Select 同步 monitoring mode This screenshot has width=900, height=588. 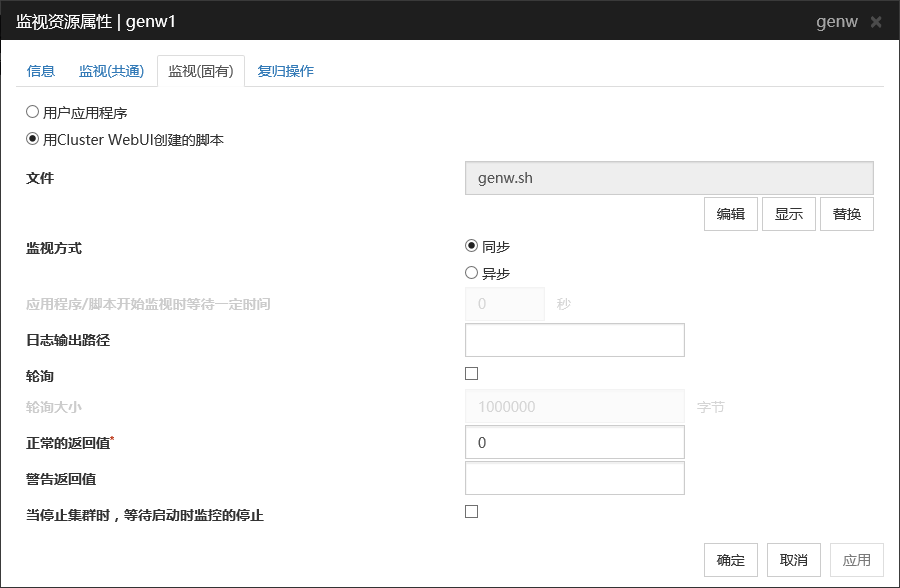pyautogui.click(x=472, y=246)
